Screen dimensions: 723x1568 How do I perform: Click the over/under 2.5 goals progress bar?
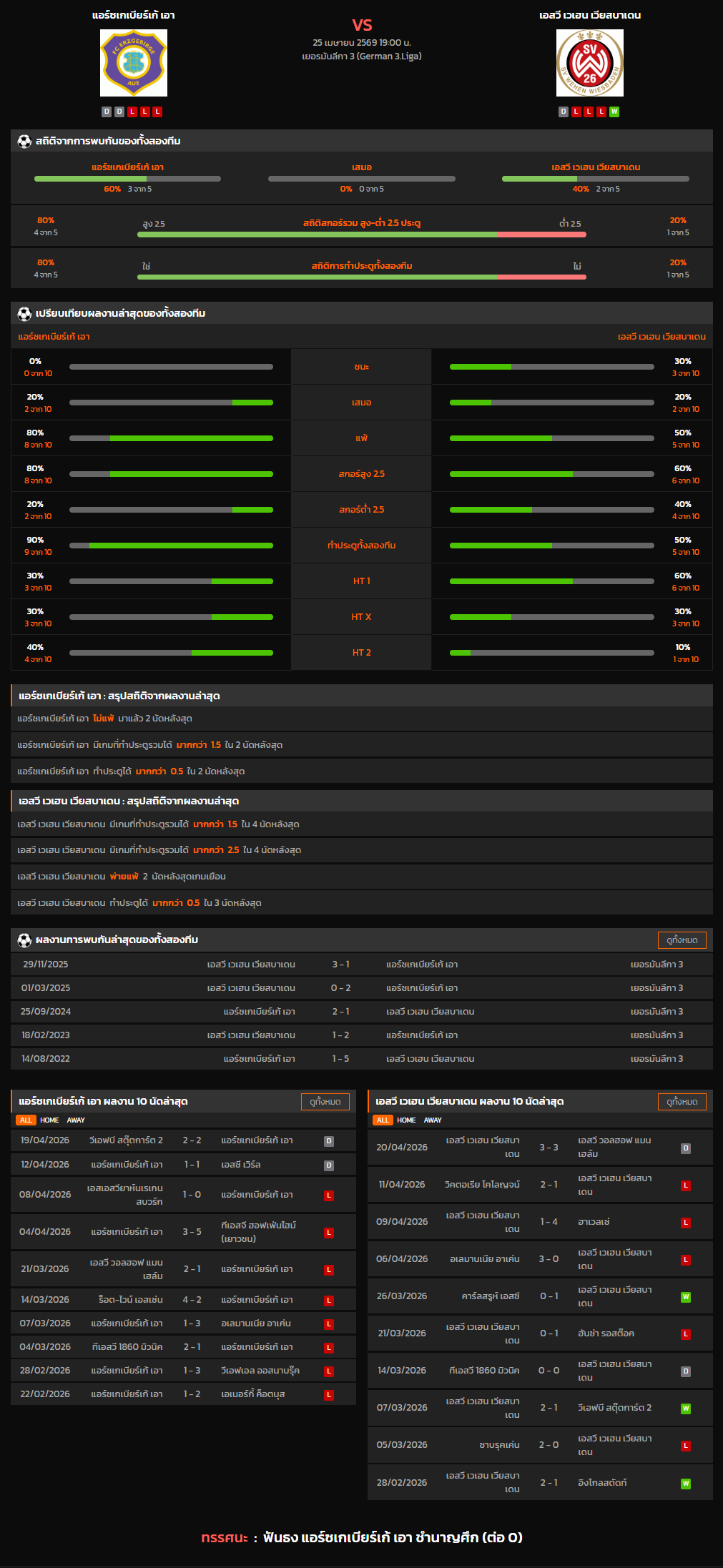click(x=361, y=235)
